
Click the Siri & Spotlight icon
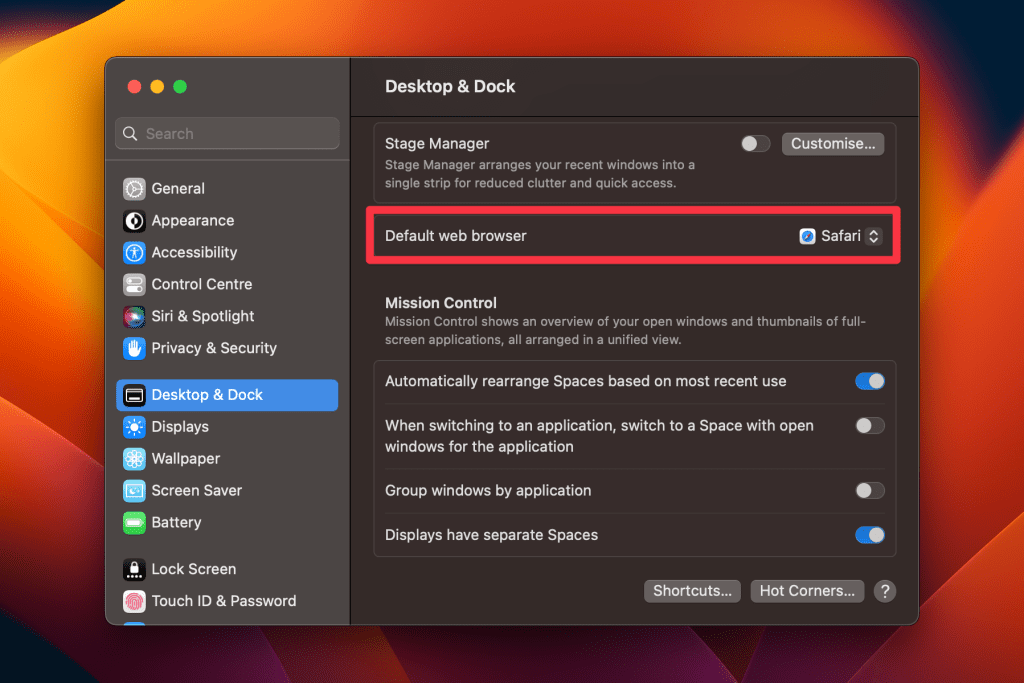[134, 317]
